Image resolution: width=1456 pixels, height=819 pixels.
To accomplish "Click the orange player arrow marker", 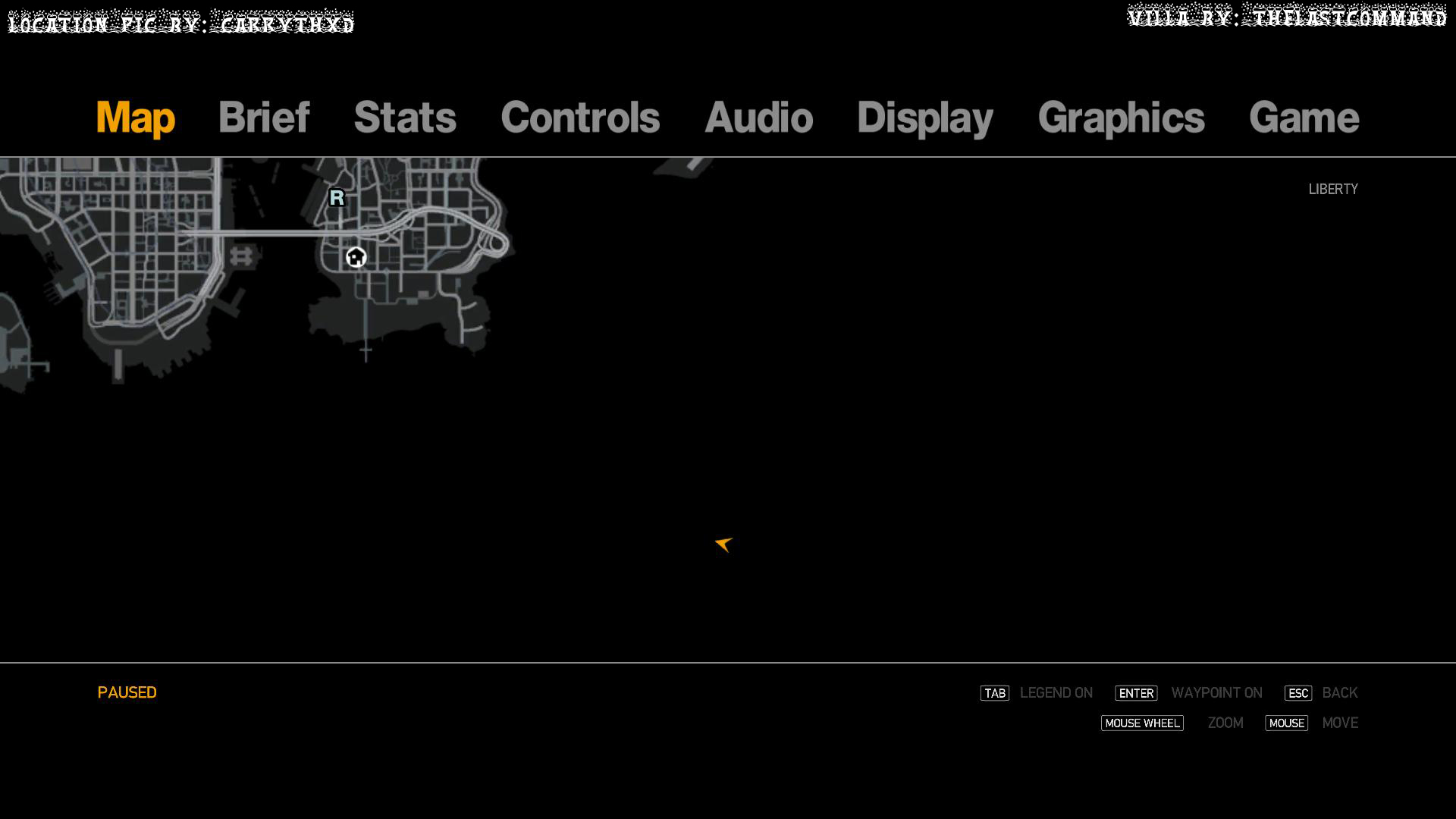I will point(724,544).
